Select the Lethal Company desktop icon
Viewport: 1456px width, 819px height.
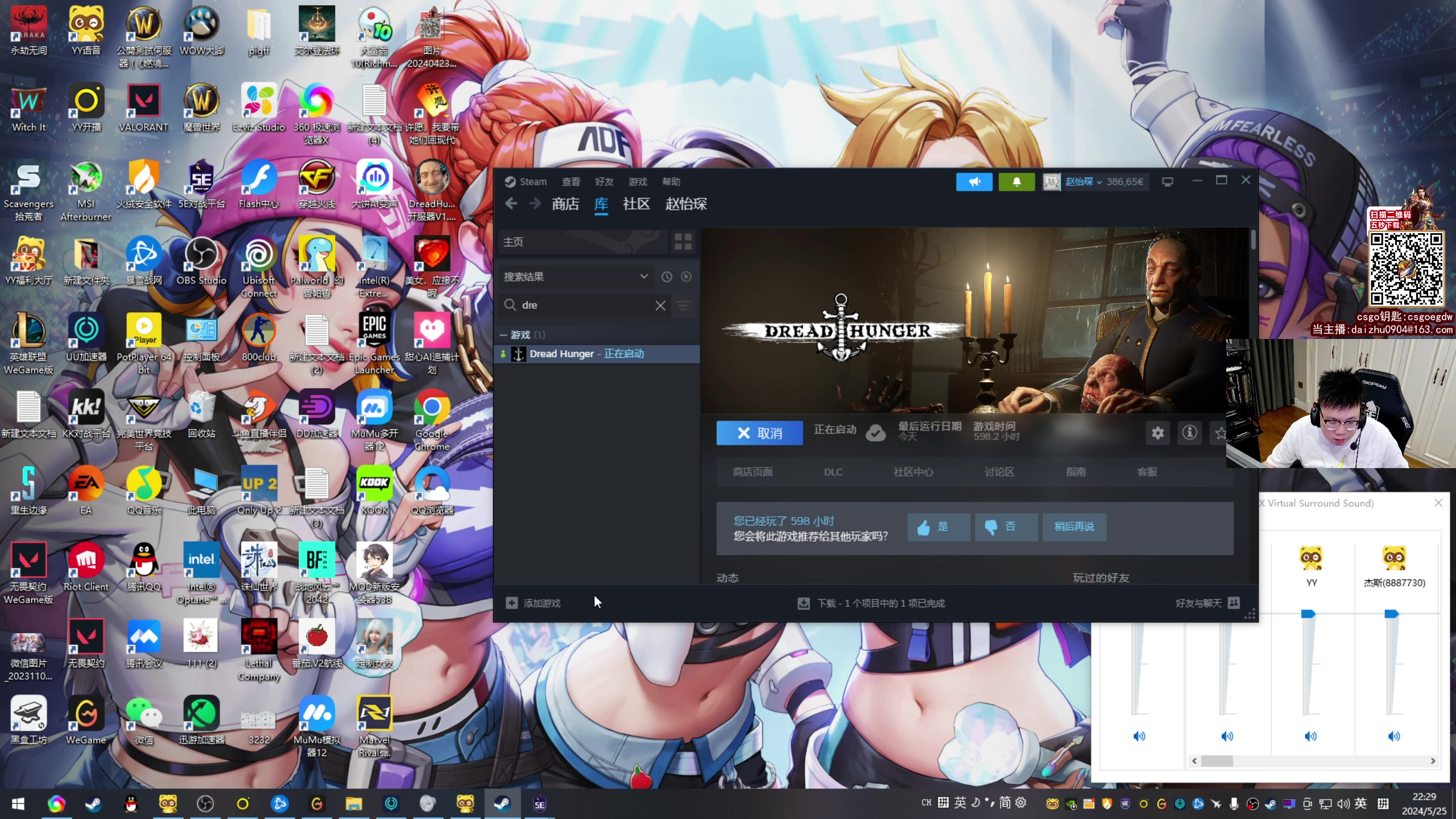click(x=259, y=650)
